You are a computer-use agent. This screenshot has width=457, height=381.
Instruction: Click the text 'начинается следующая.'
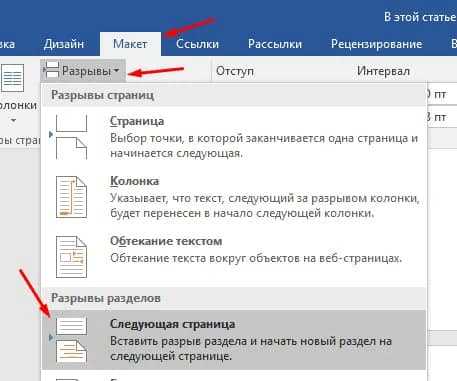pyautogui.click(x=176, y=154)
